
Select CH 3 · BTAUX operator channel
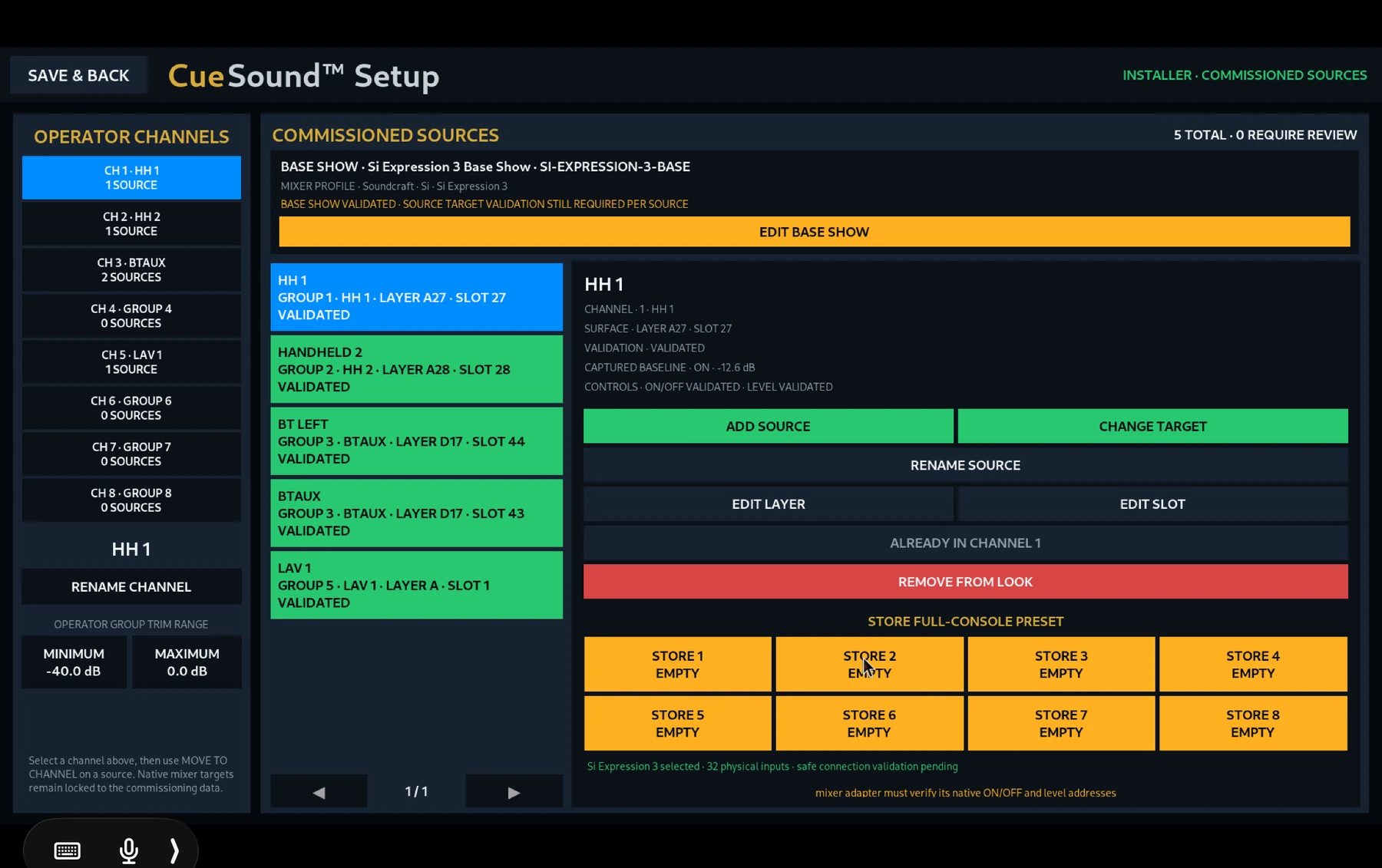click(x=131, y=269)
